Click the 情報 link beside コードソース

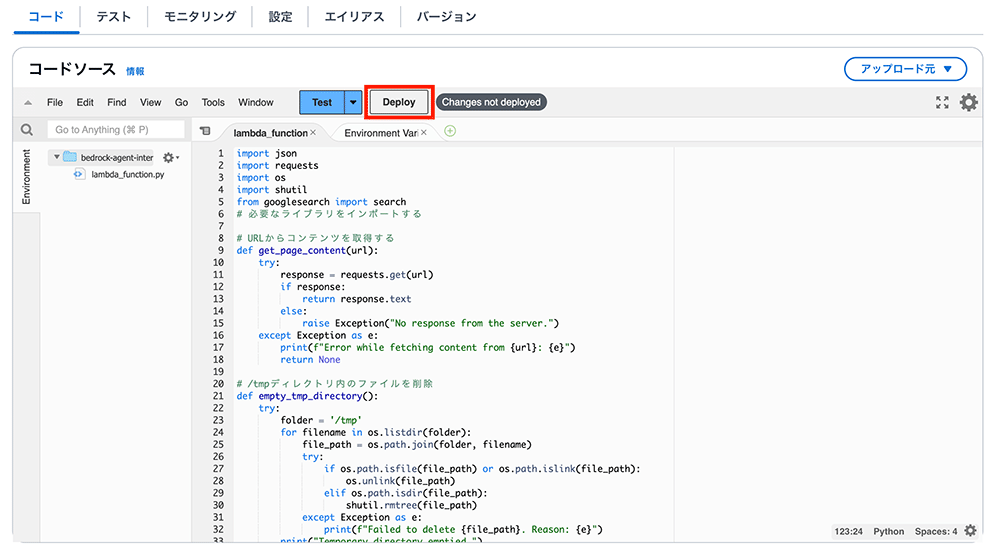click(135, 71)
